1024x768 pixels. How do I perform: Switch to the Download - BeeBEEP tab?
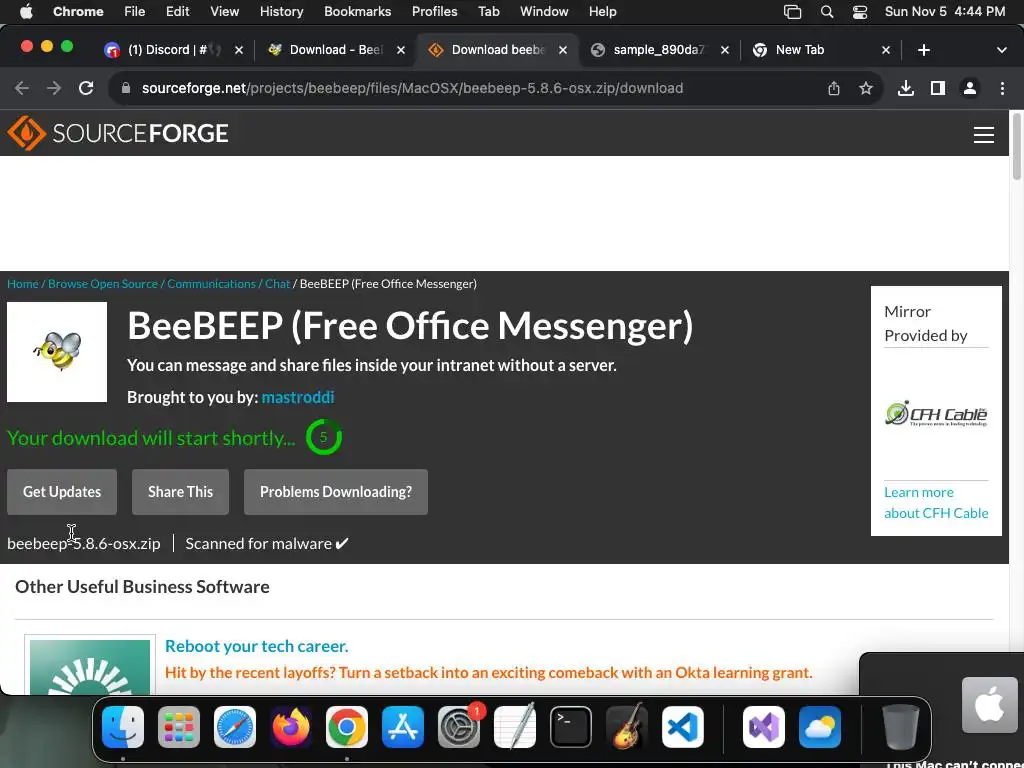point(336,50)
